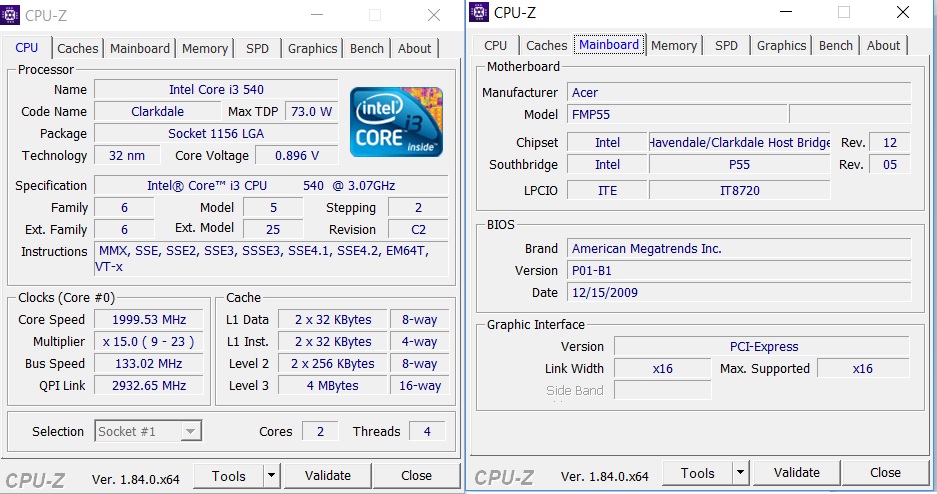Close the left CPU-Z window with X
Viewport: 937px width, 494px height.
click(x=434, y=15)
